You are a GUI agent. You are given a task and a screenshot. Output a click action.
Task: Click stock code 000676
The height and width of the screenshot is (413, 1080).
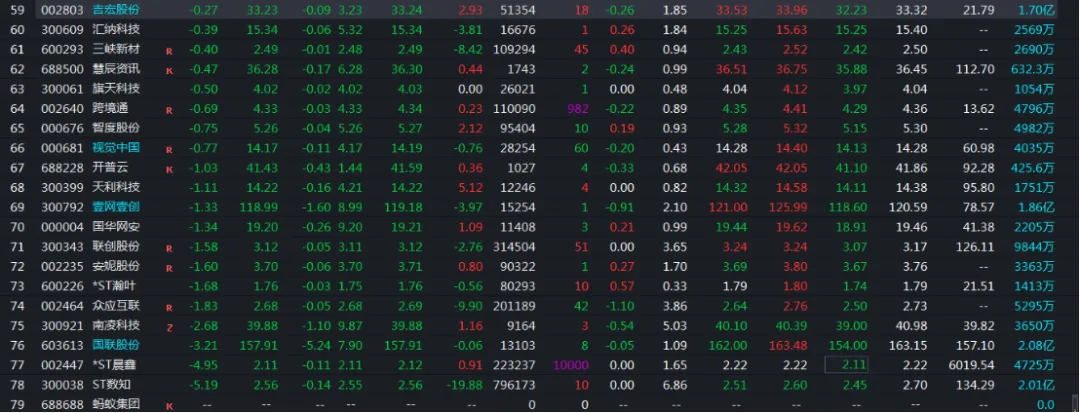62,129
